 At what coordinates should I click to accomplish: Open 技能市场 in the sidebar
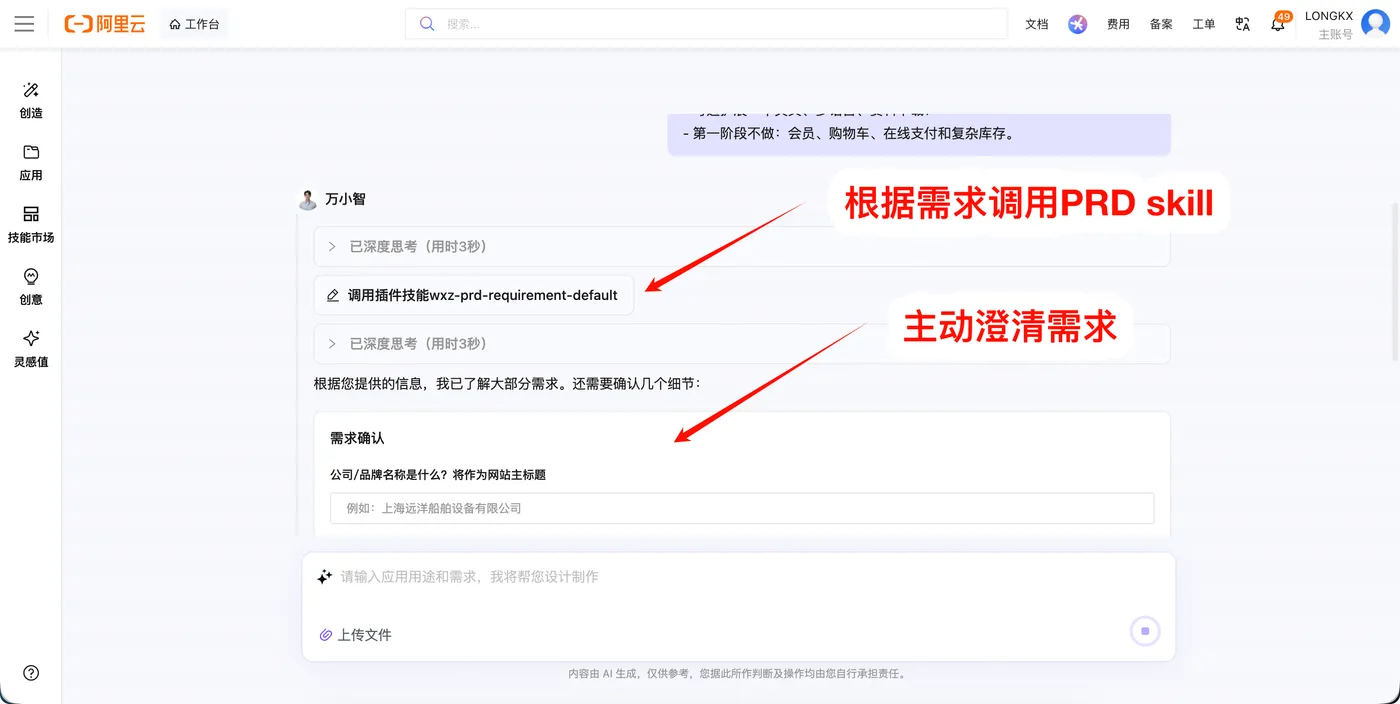(31, 225)
